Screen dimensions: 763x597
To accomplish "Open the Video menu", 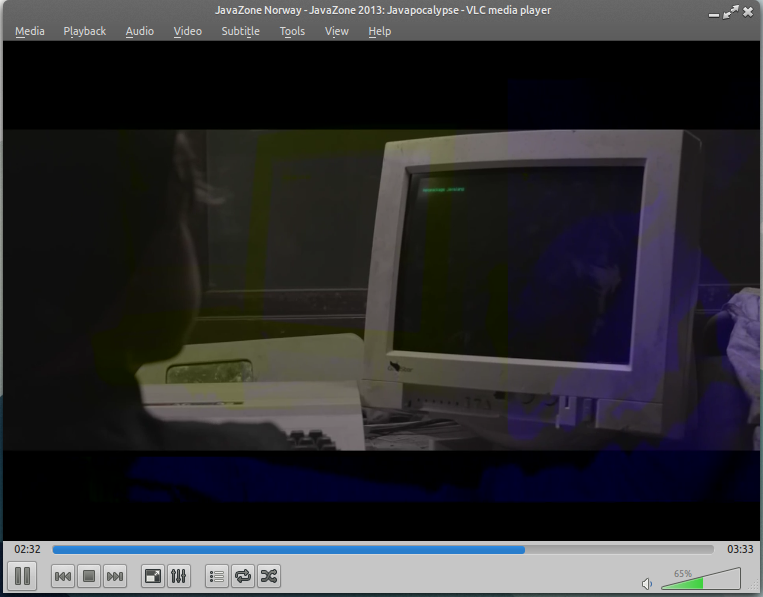I will pyautogui.click(x=188, y=31).
